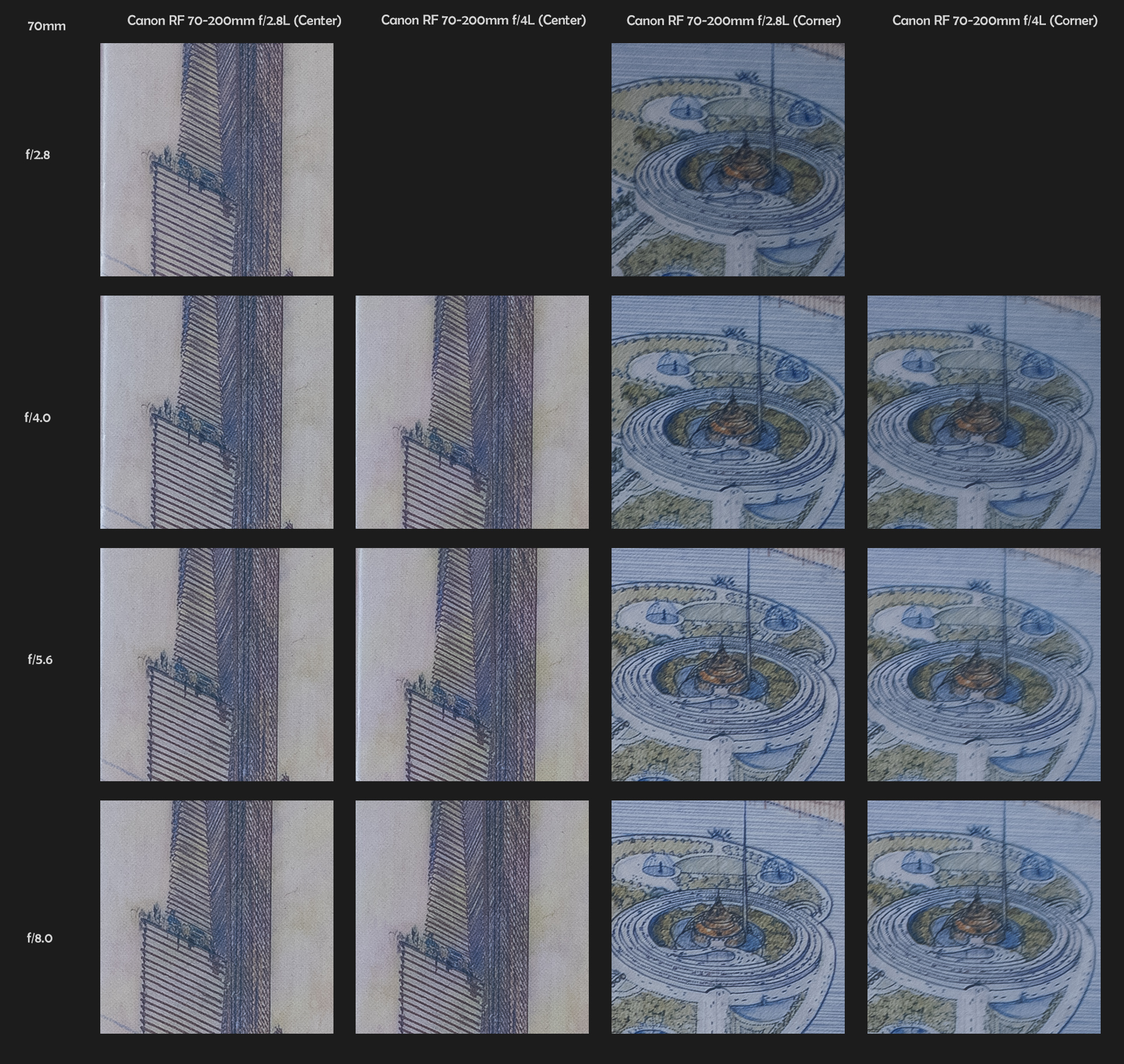The height and width of the screenshot is (1064, 1124).
Task: Click the 'Canon RF 70-200mm f/4L (Center)' heading
Action: pos(483,20)
